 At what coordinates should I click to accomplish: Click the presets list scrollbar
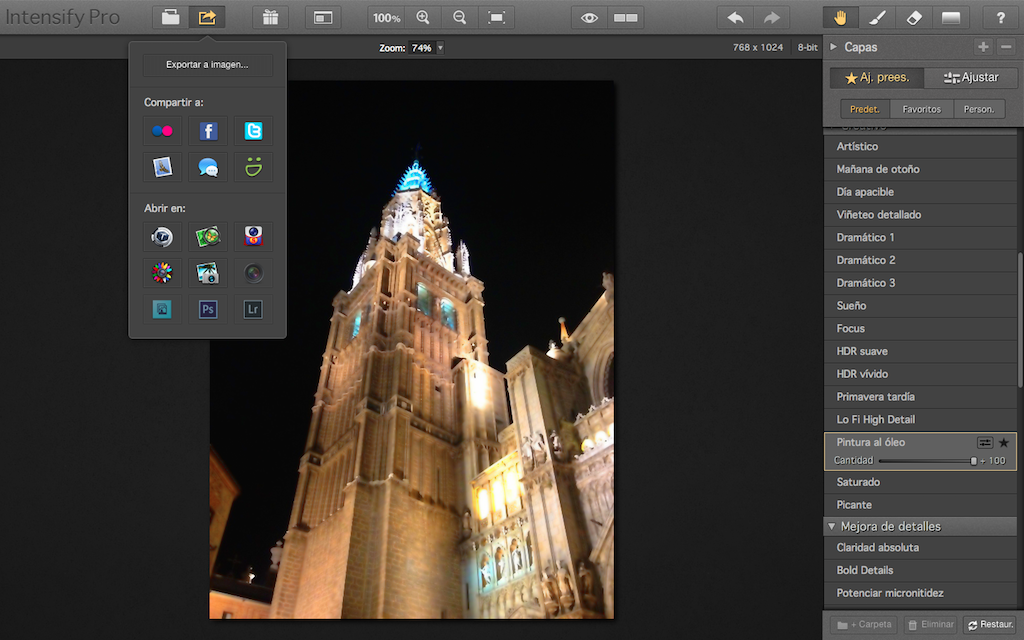click(x=1021, y=319)
